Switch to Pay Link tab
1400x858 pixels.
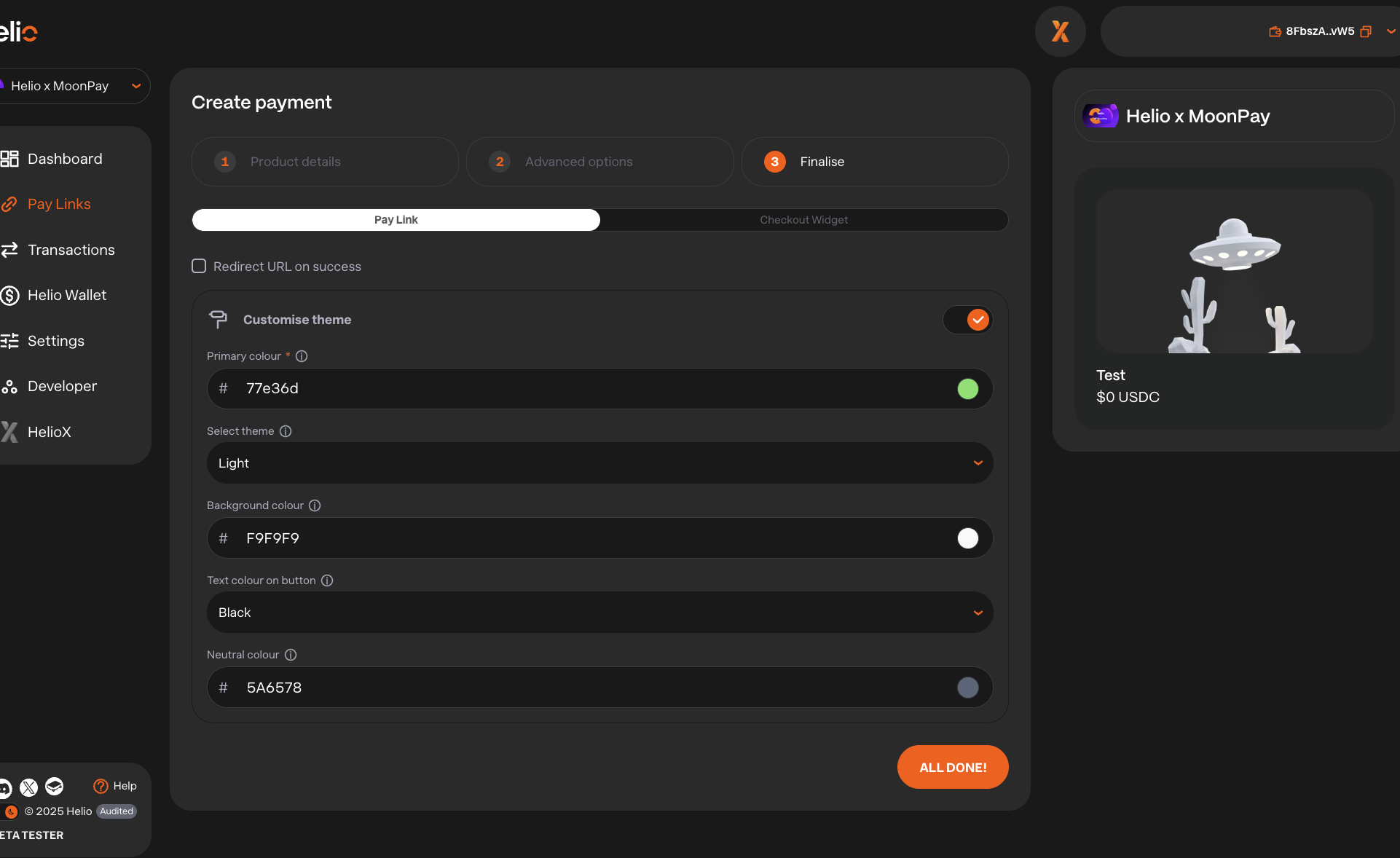click(396, 220)
